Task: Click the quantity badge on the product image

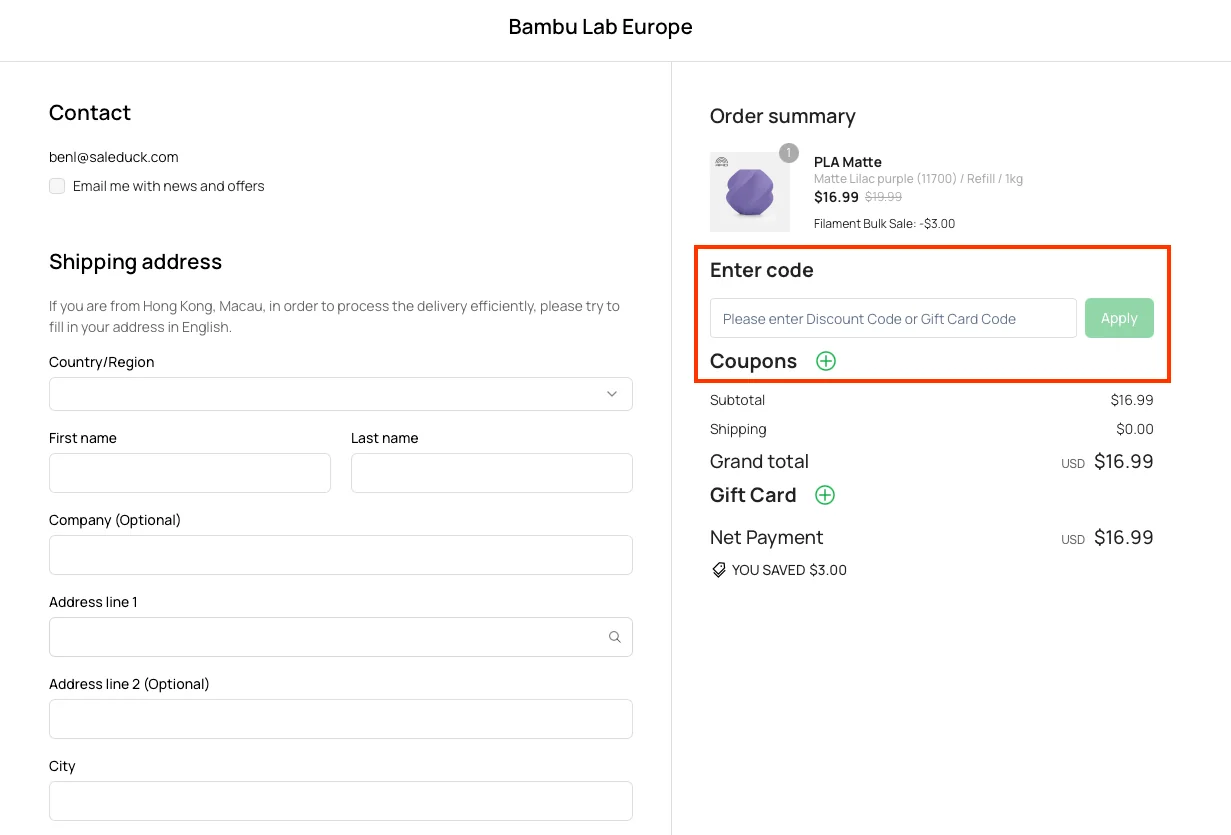Action: click(x=788, y=153)
